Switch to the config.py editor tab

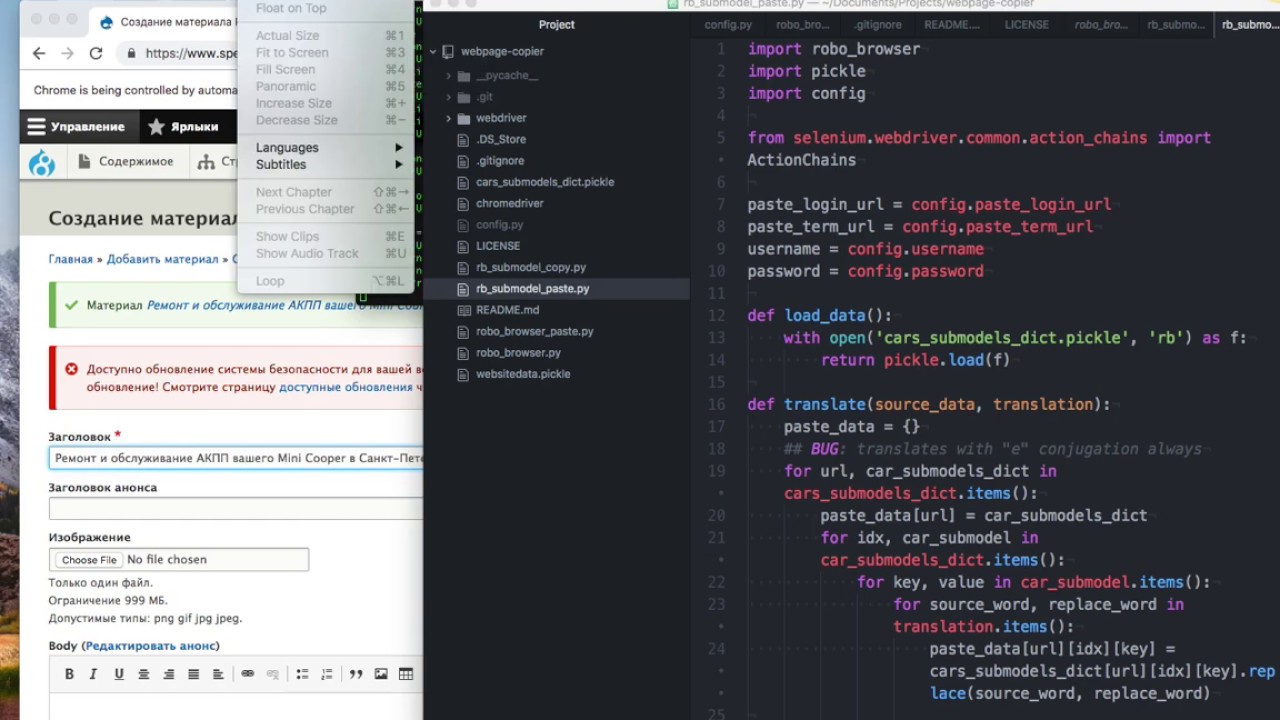pos(728,24)
